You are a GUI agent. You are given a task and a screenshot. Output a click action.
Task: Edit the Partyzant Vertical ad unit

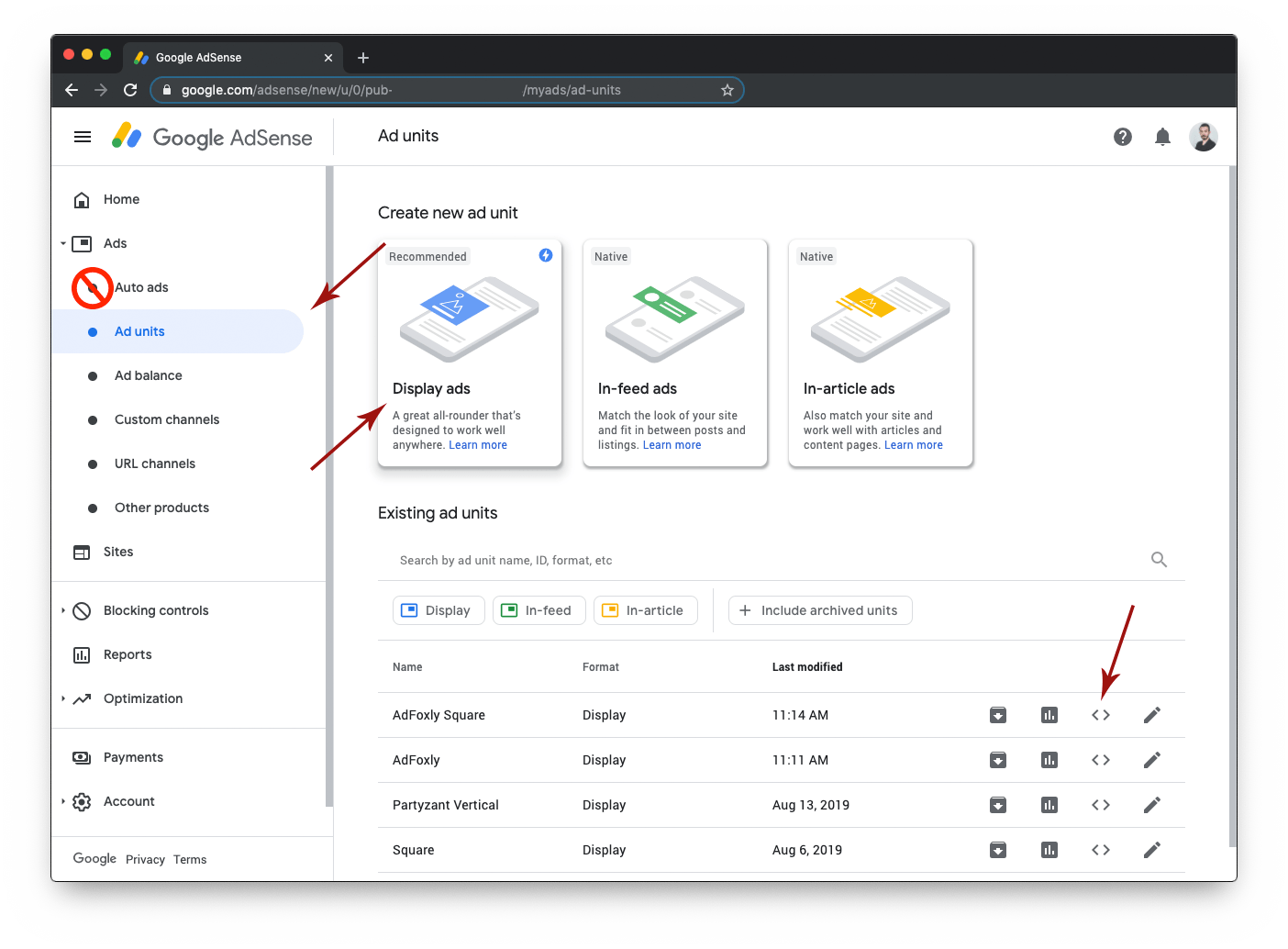pyautogui.click(x=1152, y=805)
